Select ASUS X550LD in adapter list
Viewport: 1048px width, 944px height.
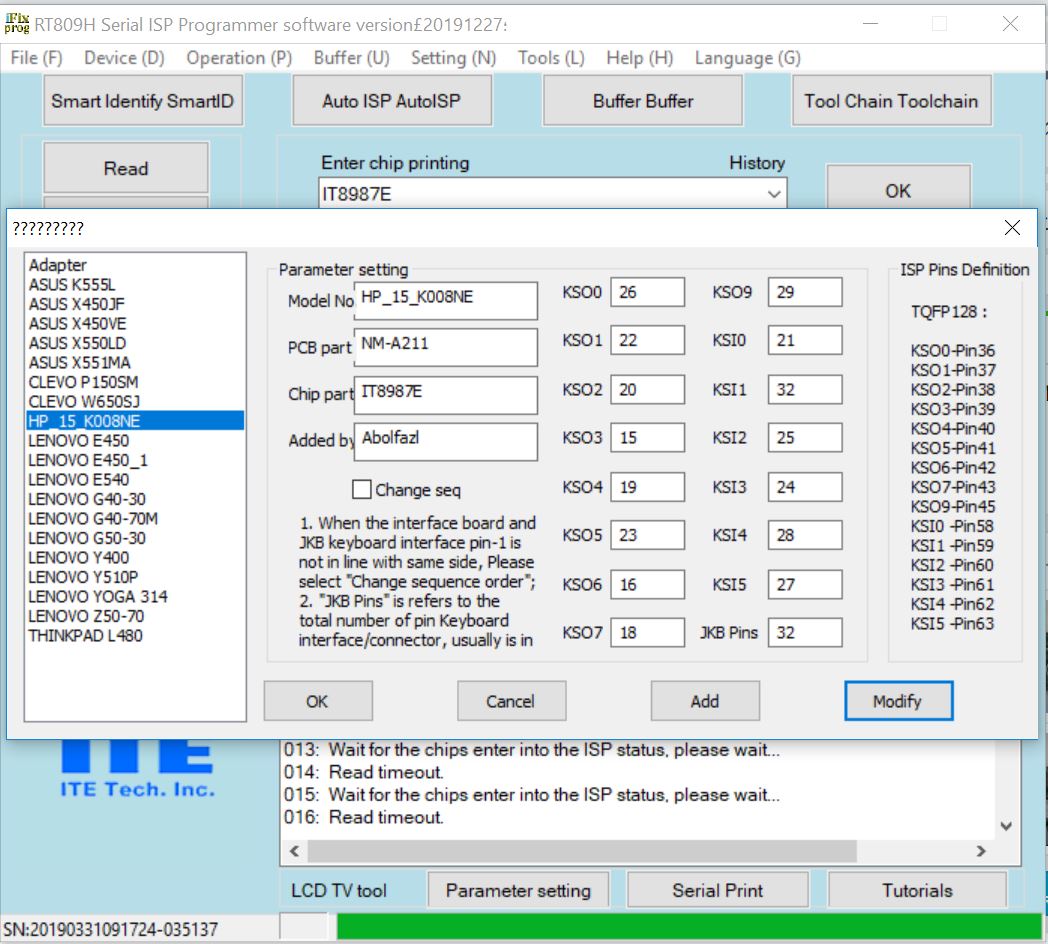[135, 343]
